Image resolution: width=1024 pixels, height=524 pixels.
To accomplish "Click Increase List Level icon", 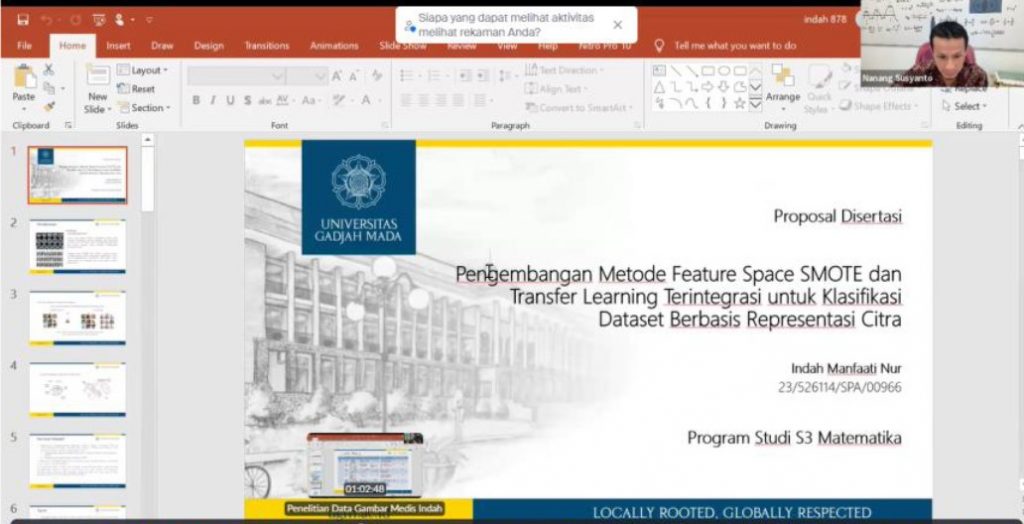I will [x=482, y=76].
